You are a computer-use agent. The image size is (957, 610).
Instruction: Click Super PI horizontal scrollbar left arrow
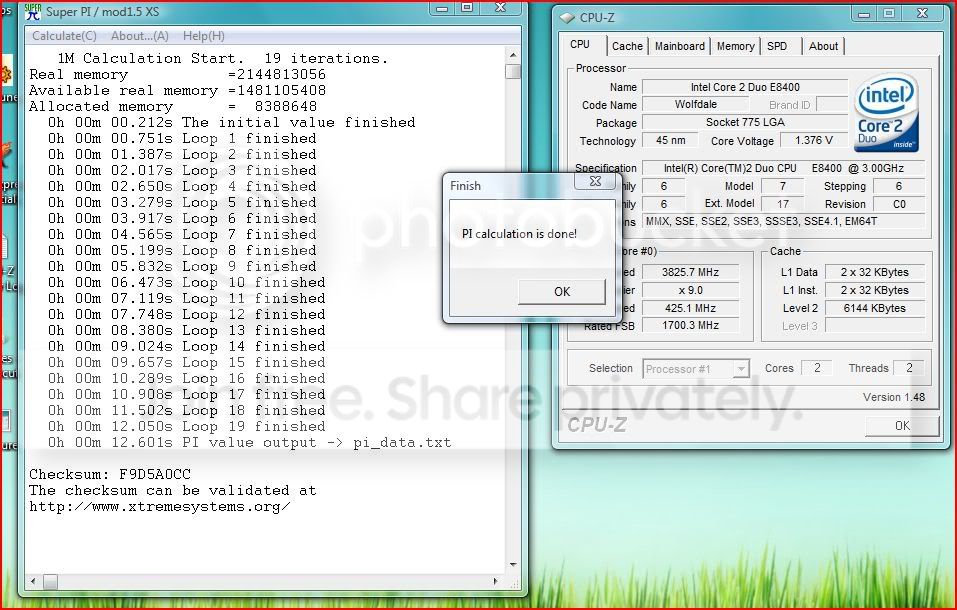(x=34, y=581)
